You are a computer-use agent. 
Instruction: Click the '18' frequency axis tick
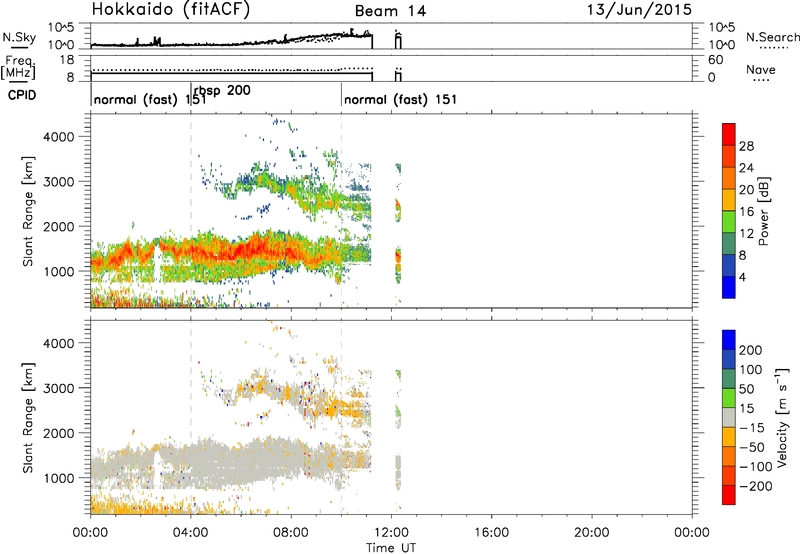click(67, 59)
